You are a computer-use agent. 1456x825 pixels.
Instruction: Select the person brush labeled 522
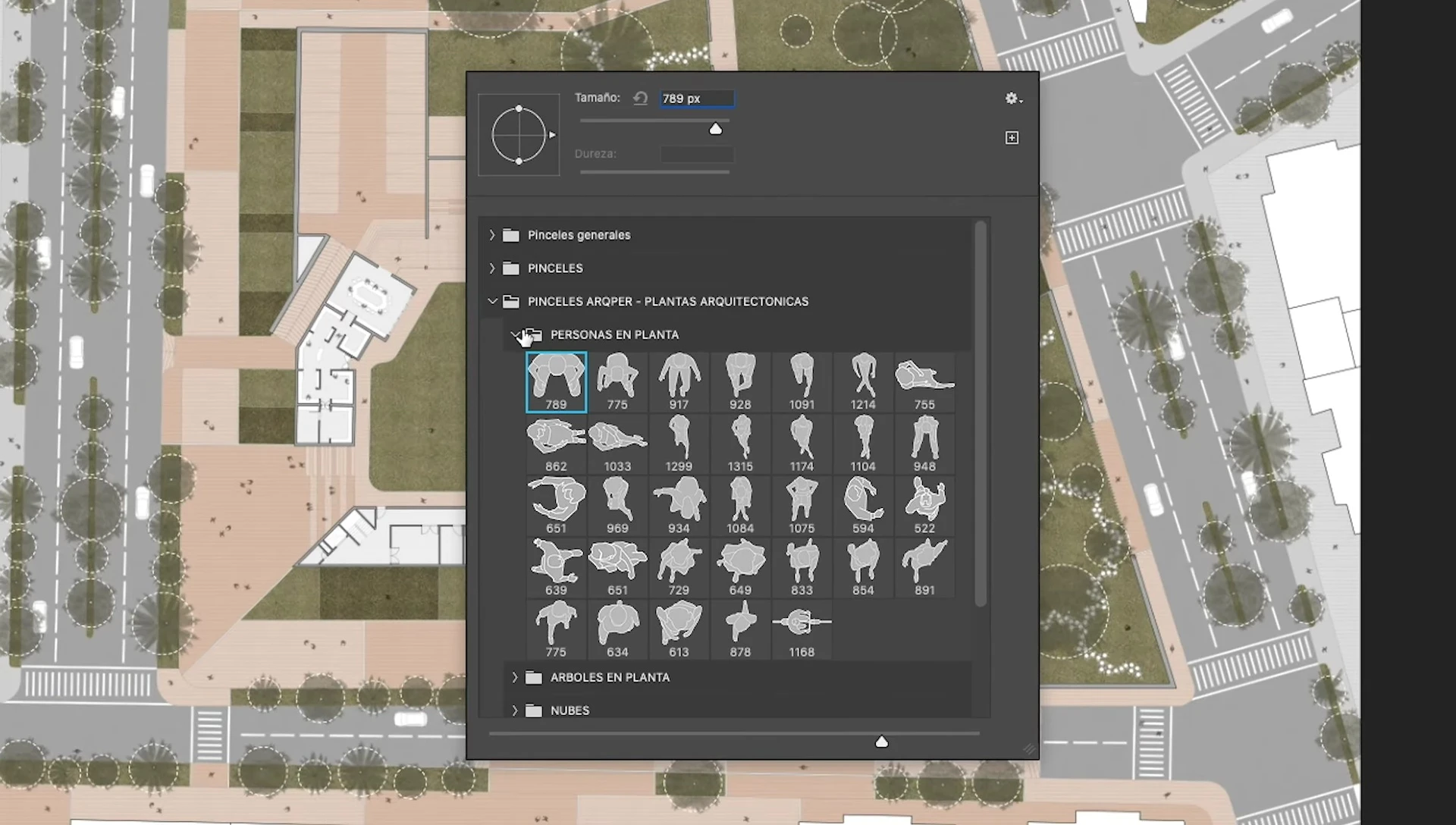[924, 506]
